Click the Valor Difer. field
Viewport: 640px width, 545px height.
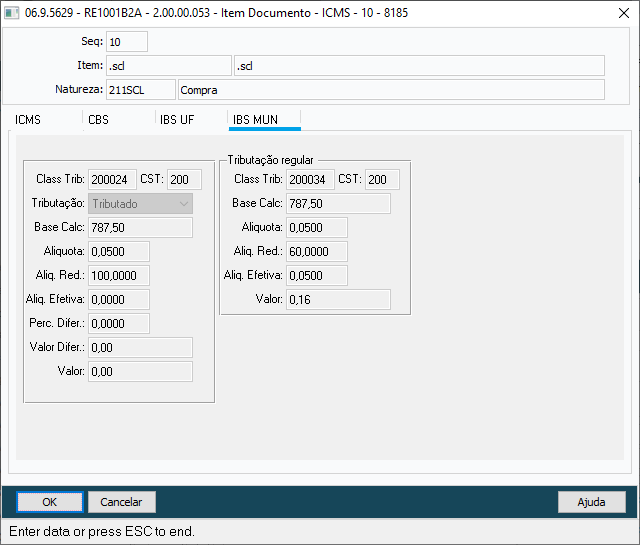point(140,347)
